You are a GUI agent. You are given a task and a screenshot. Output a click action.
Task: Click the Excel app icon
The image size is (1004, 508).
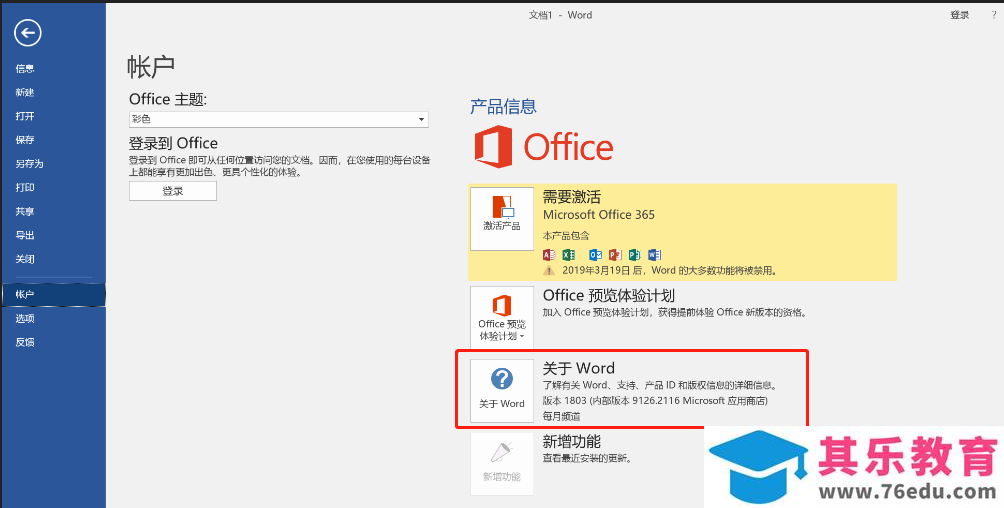(x=569, y=255)
